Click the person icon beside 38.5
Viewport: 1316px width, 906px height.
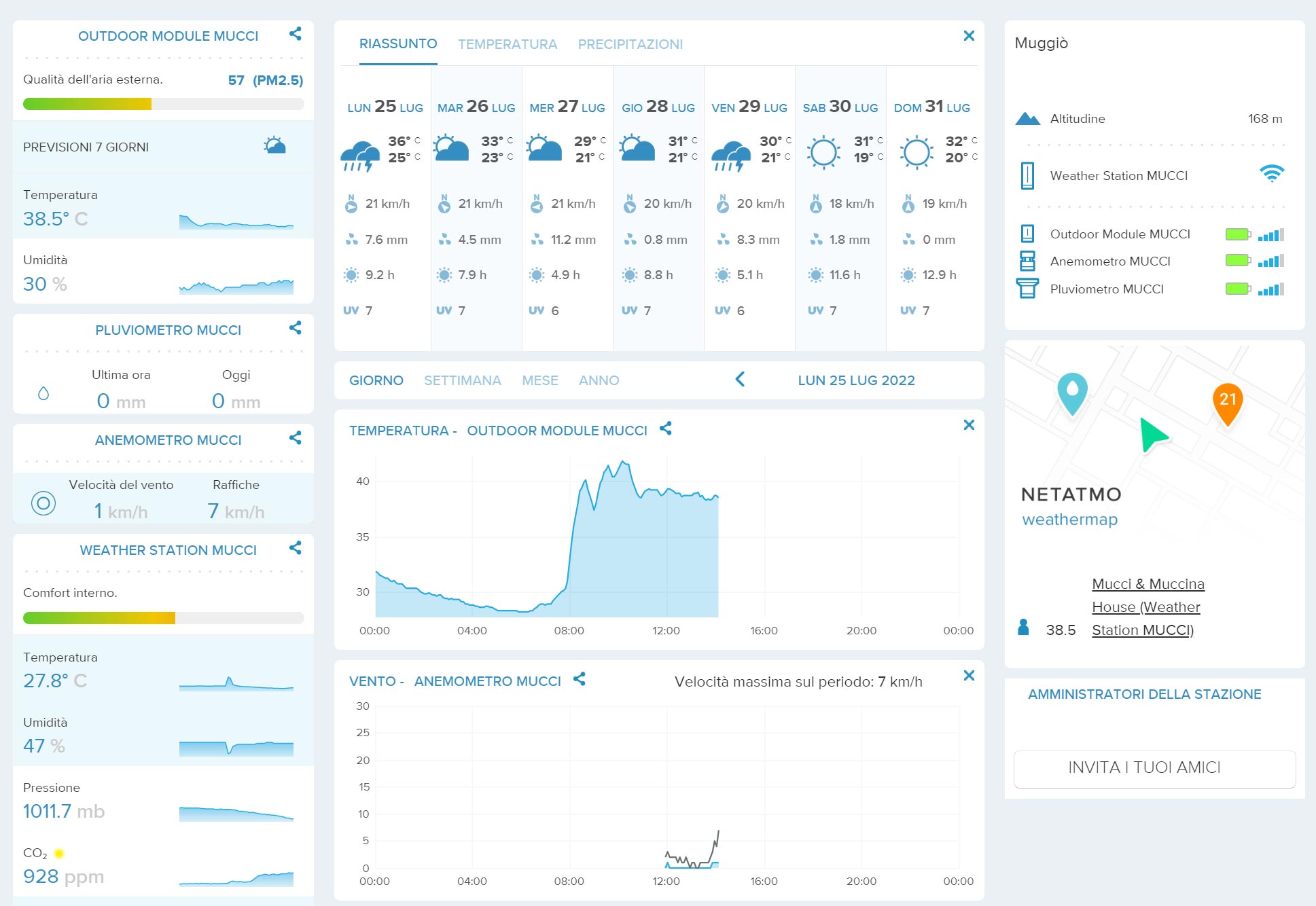[1024, 627]
